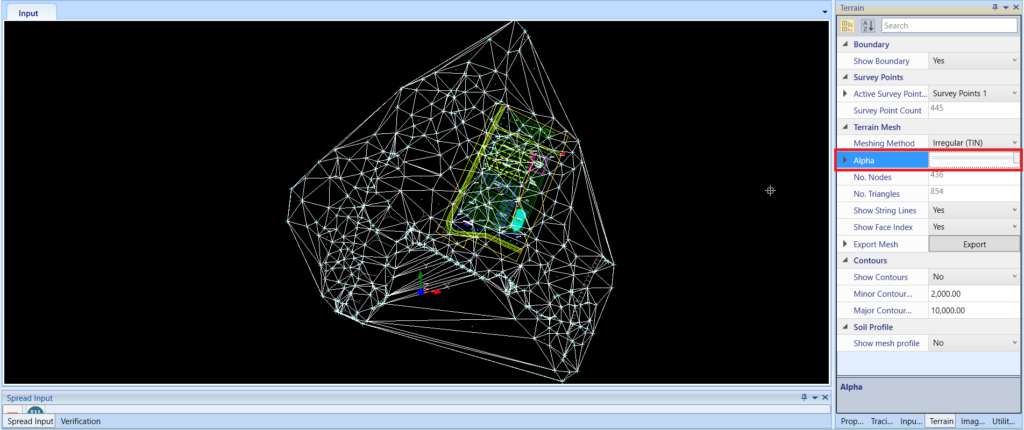Viewport: 1024px width, 430px height.
Task: Collapse the Survey Points section
Action: 846,77
